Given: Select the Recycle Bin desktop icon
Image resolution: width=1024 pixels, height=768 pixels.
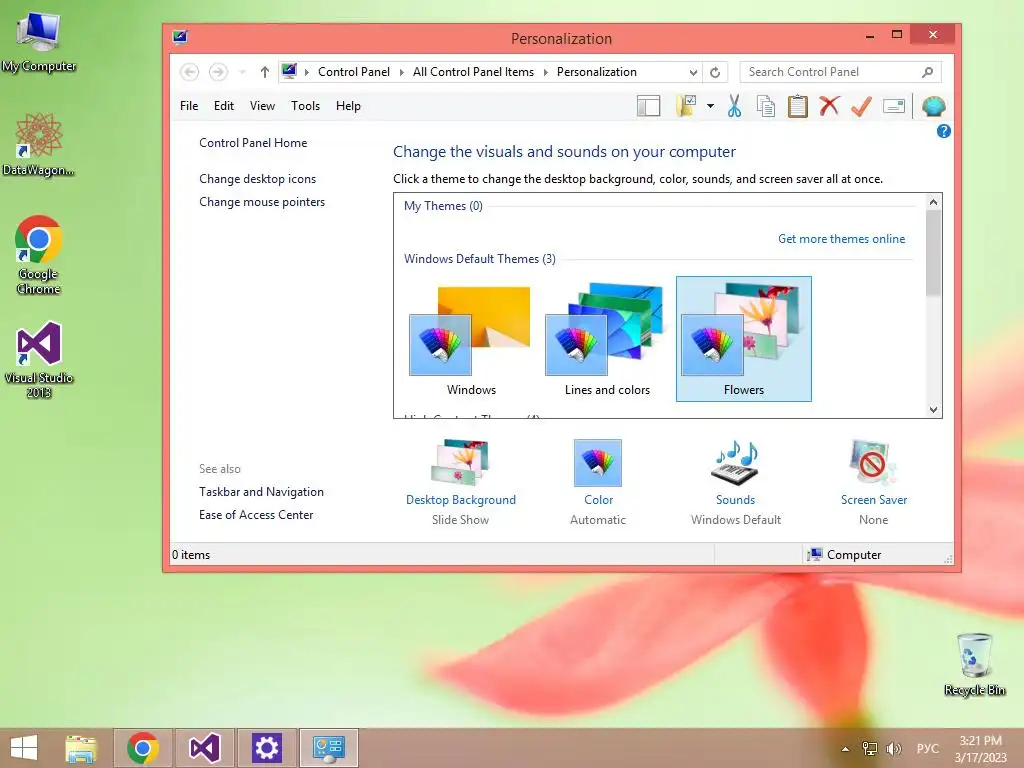Looking at the screenshot, I should 974,664.
